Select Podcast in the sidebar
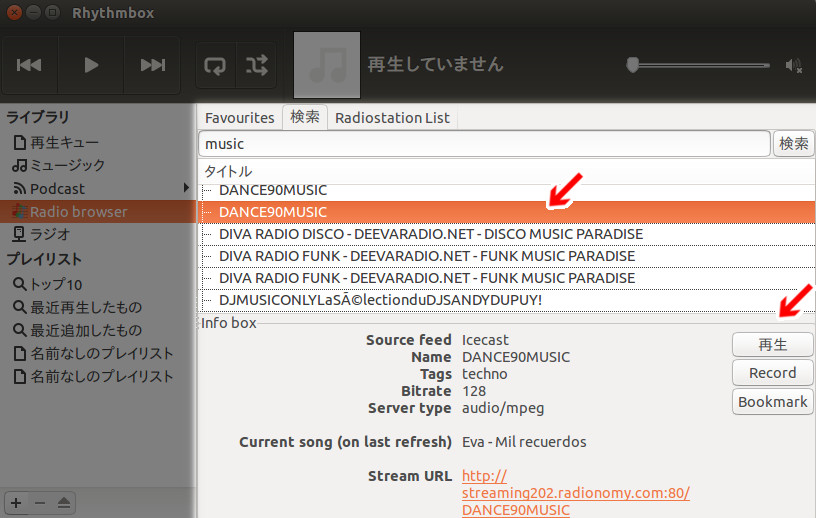816x518 pixels. point(49,188)
